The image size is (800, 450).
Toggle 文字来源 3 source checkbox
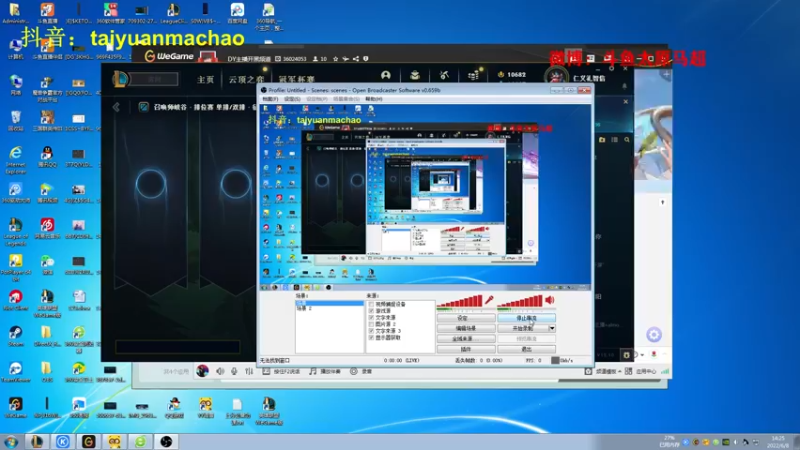[x=371, y=331]
